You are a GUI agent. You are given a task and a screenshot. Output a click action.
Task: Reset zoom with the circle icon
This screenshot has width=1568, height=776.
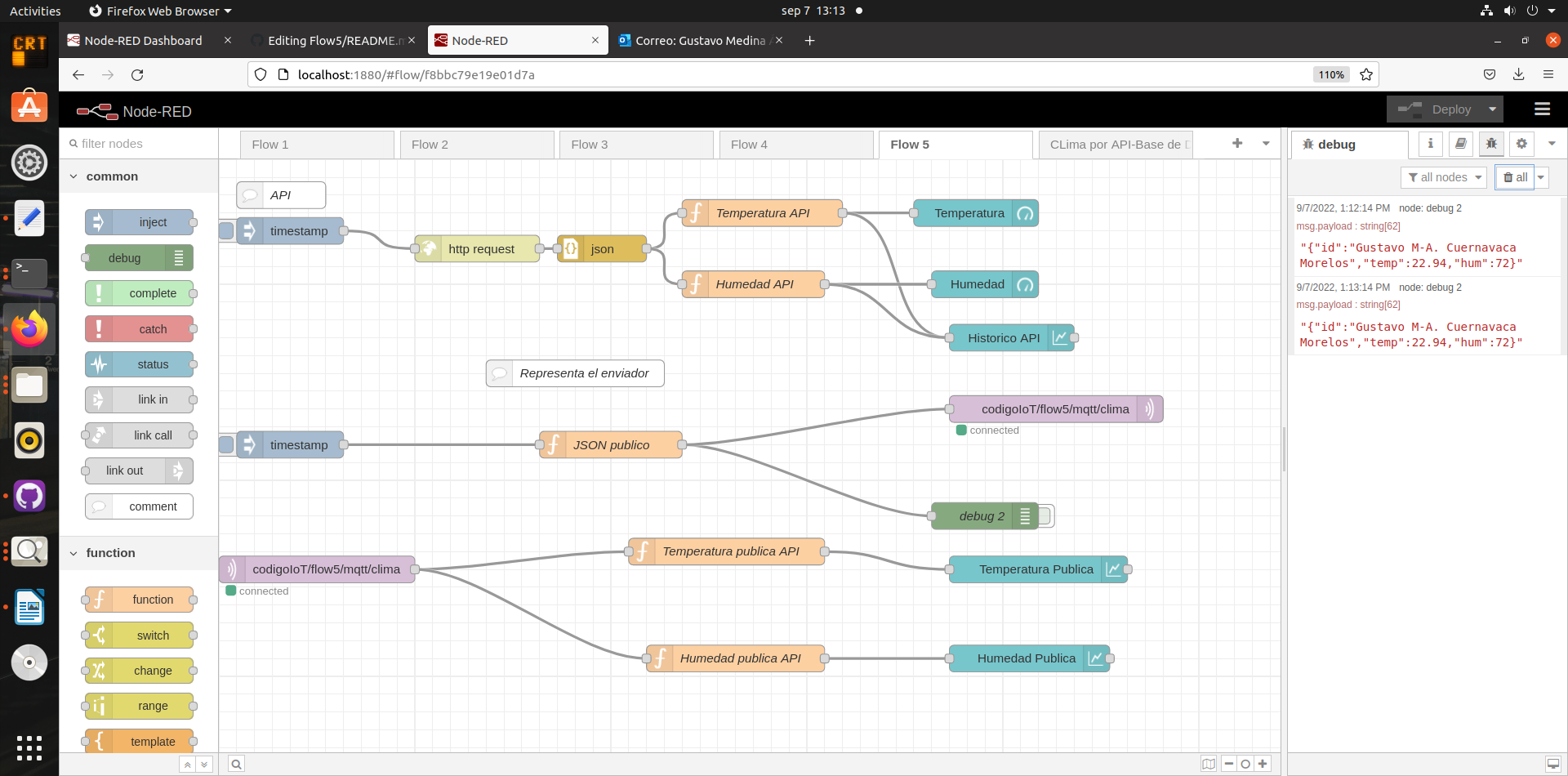[1245, 764]
